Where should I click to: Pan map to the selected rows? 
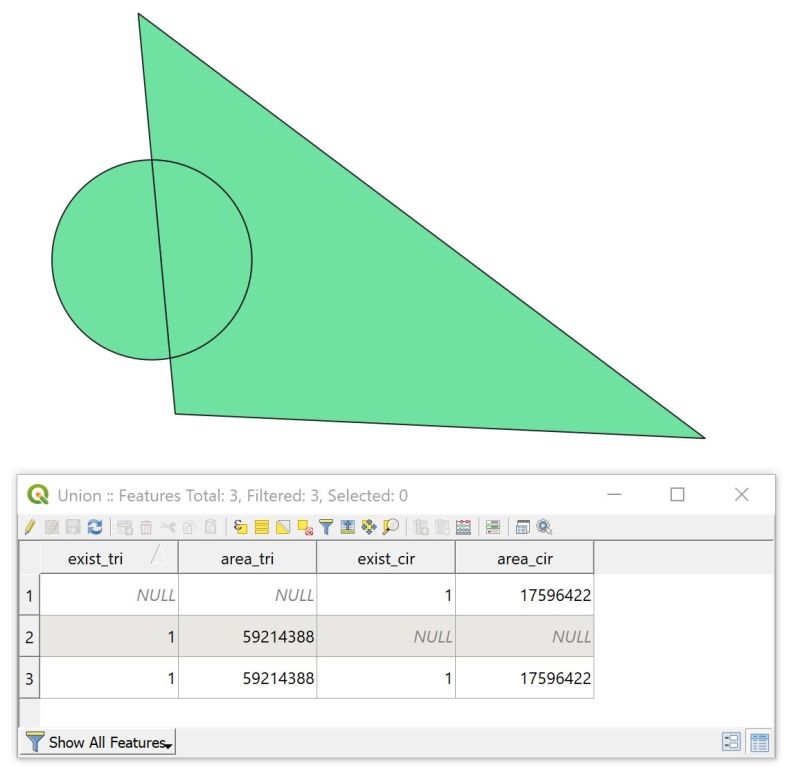[368, 527]
